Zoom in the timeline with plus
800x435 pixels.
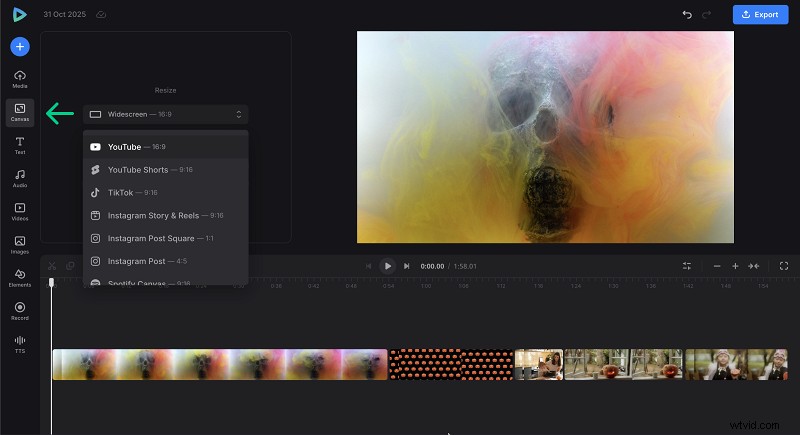click(x=735, y=266)
